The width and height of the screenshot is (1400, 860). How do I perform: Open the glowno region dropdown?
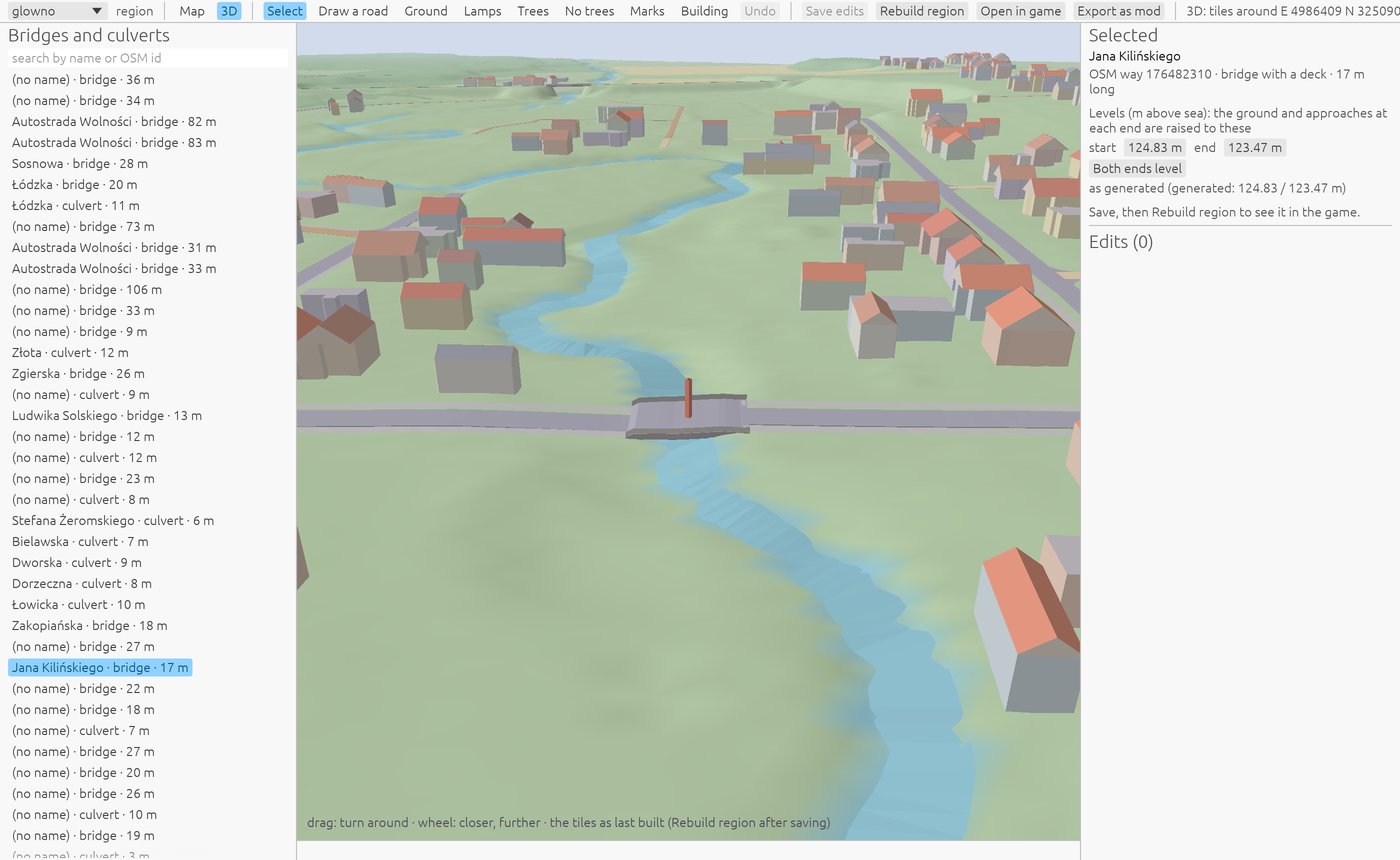[56, 11]
